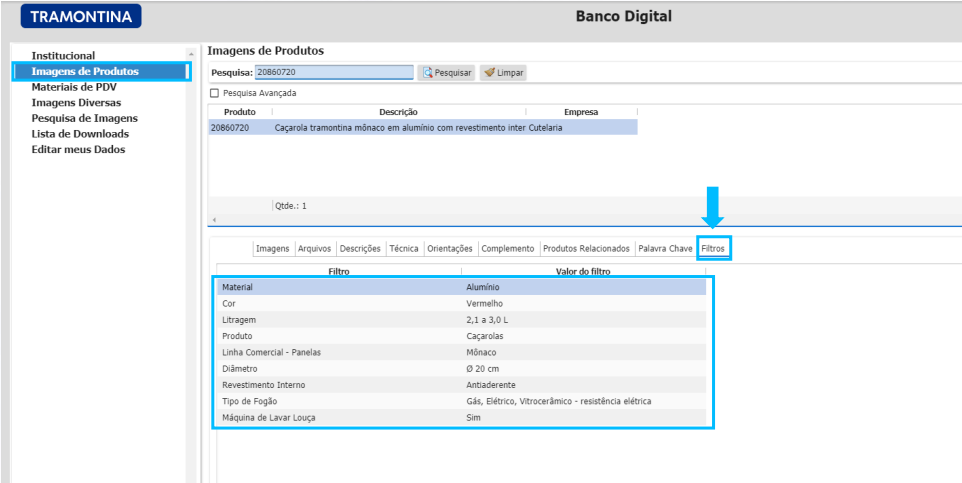Click the Mônaco value
962x483 pixels.
(481, 352)
